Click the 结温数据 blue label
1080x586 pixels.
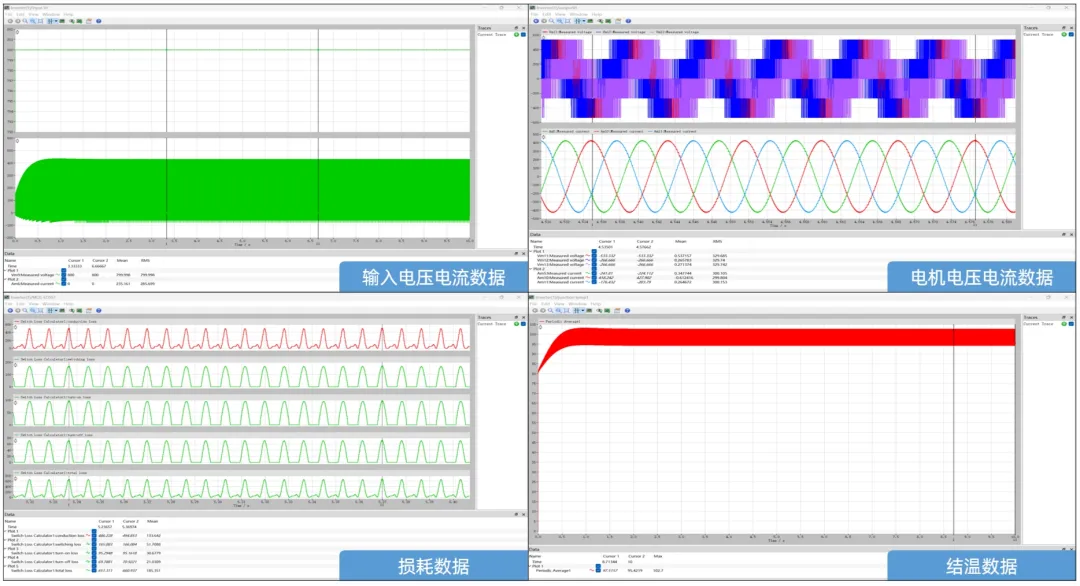click(982, 566)
